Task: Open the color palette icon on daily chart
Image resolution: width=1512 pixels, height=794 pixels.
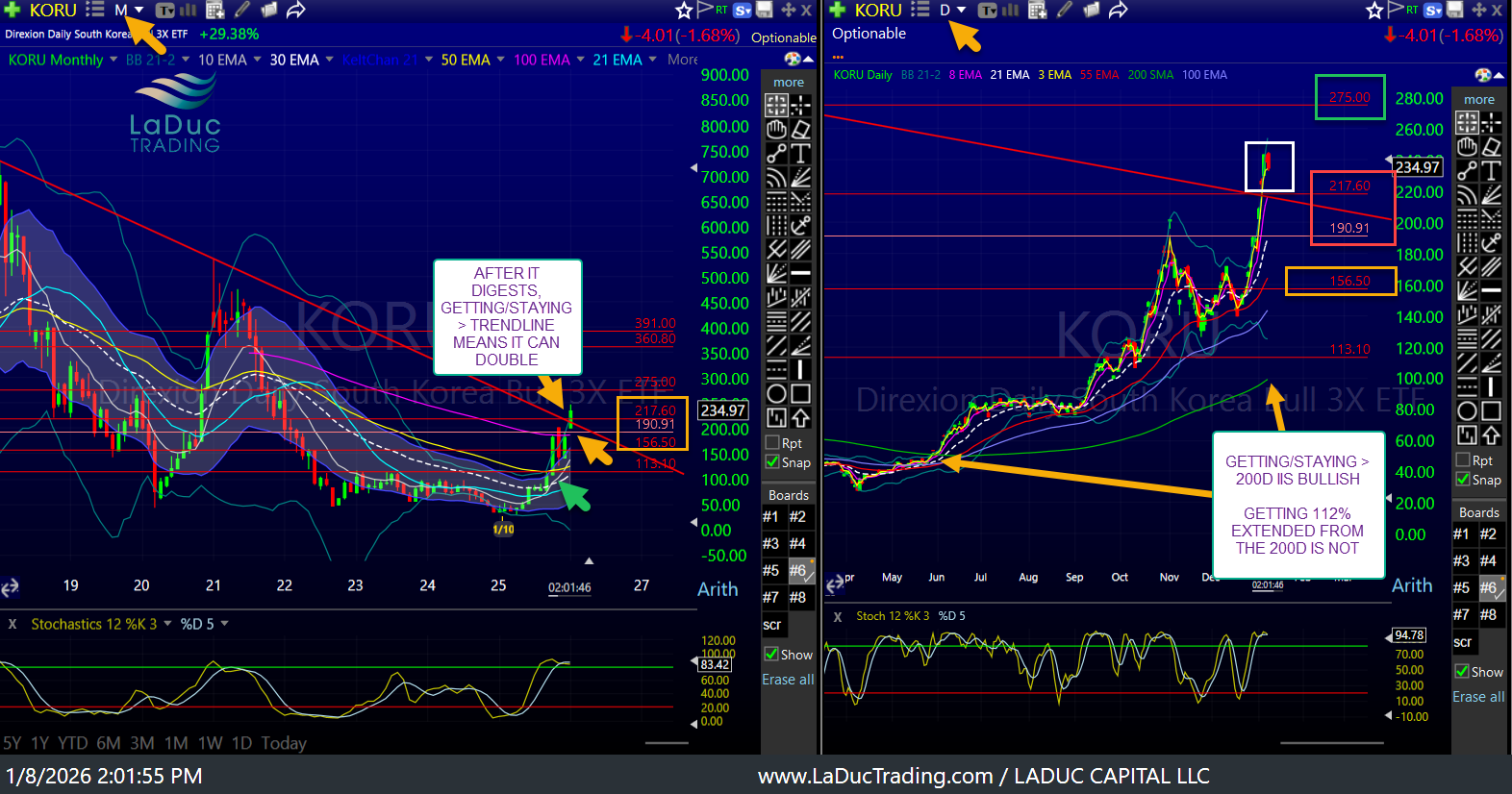Action: click(1483, 75)
